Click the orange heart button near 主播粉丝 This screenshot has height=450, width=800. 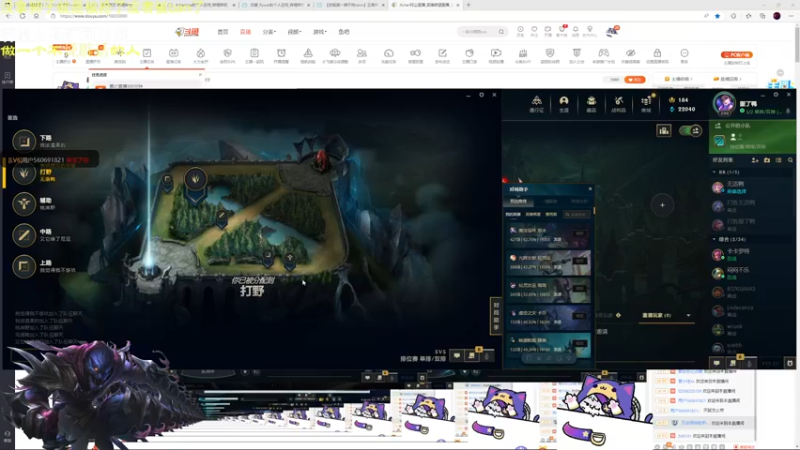pyautogui.click(x=635, y=80)
